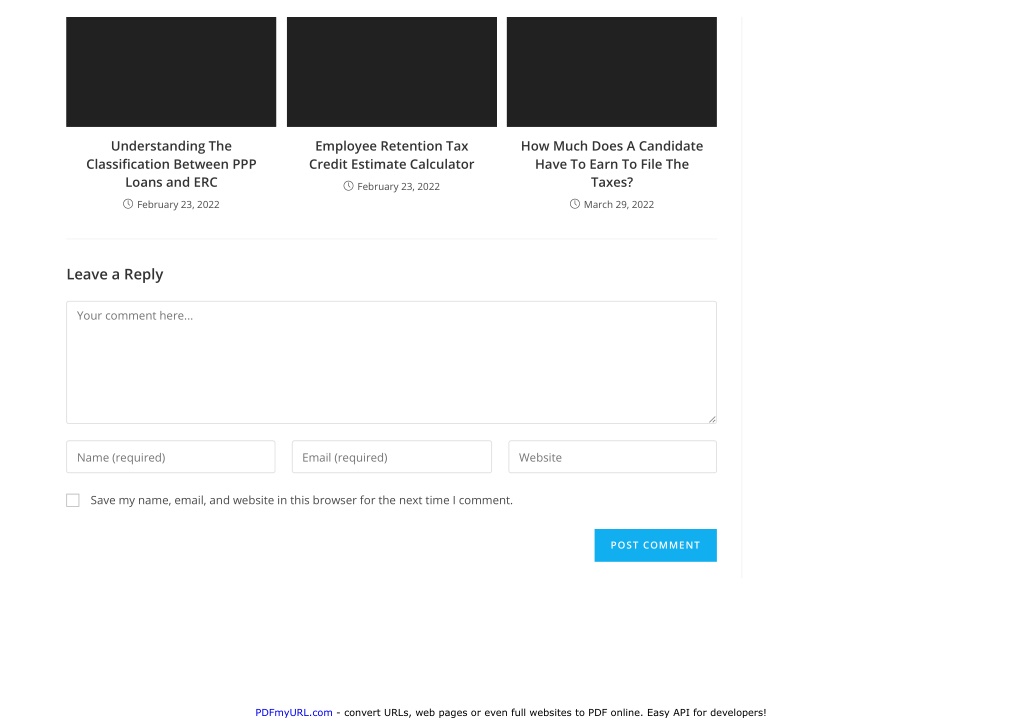Viewport: 1024px width, 723px height.
Task: Click the Website field
Action: pos(613,457)
